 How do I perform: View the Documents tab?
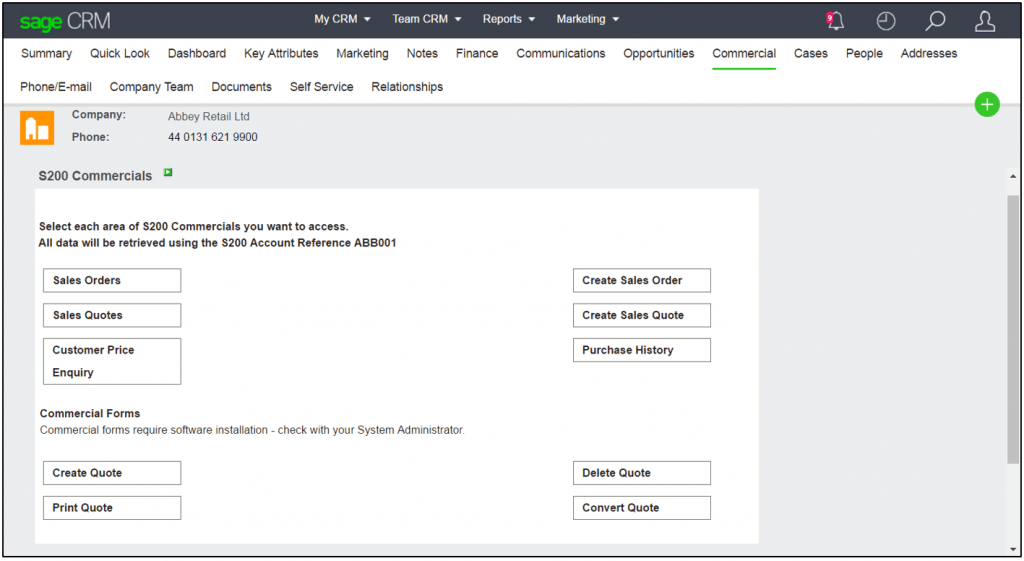coord(241,87)
